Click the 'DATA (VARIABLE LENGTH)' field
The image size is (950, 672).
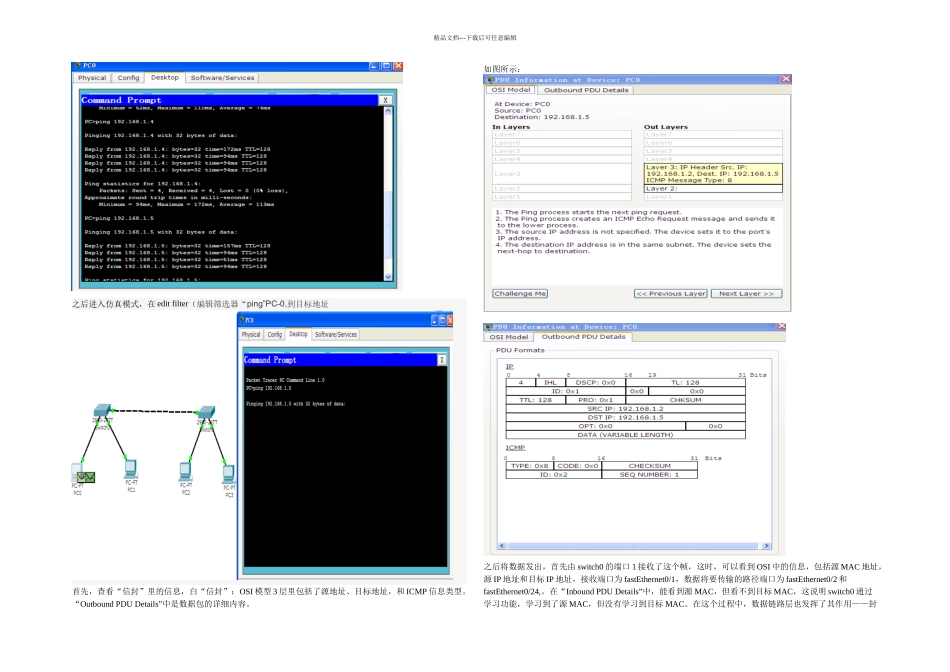tap(625, 434)
